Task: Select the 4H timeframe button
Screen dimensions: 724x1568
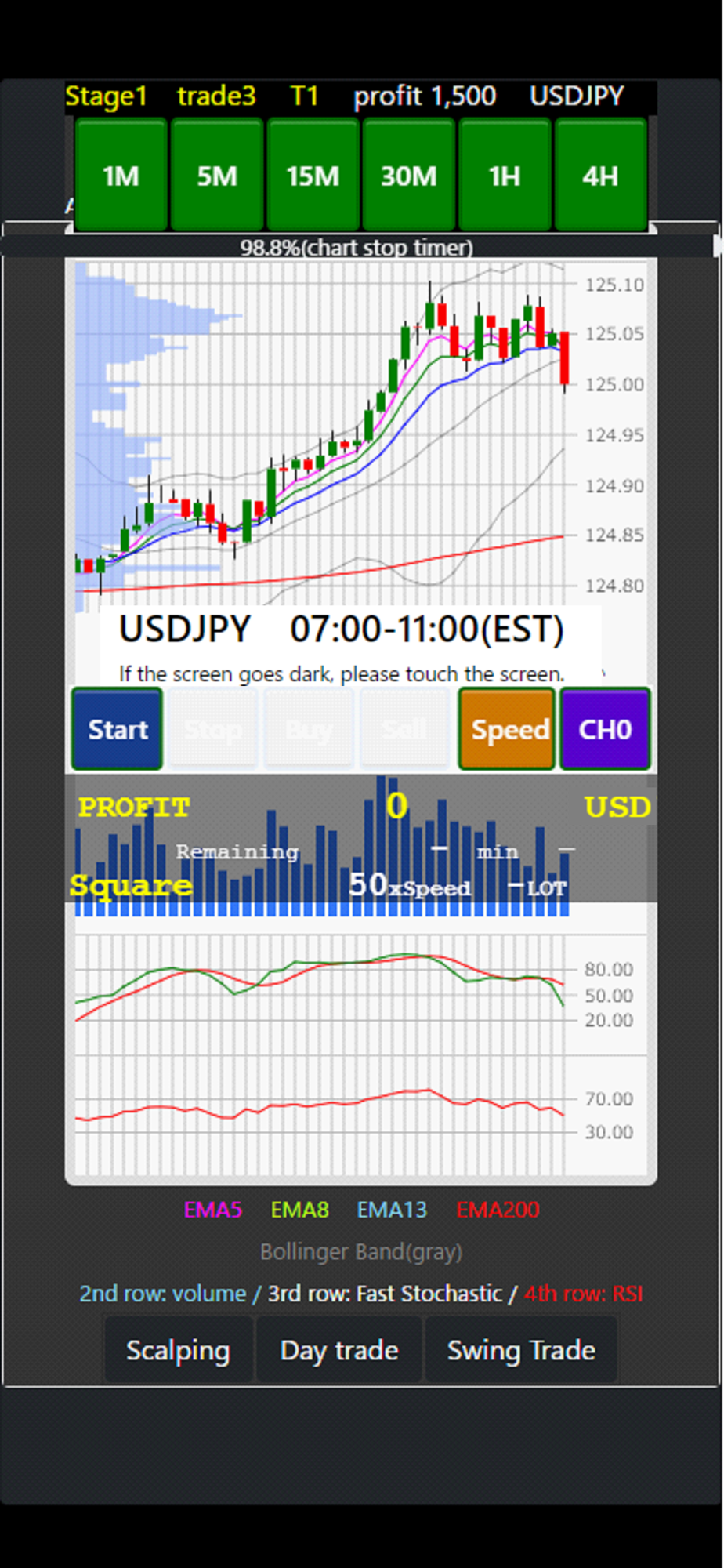Action: pos(600,175)
